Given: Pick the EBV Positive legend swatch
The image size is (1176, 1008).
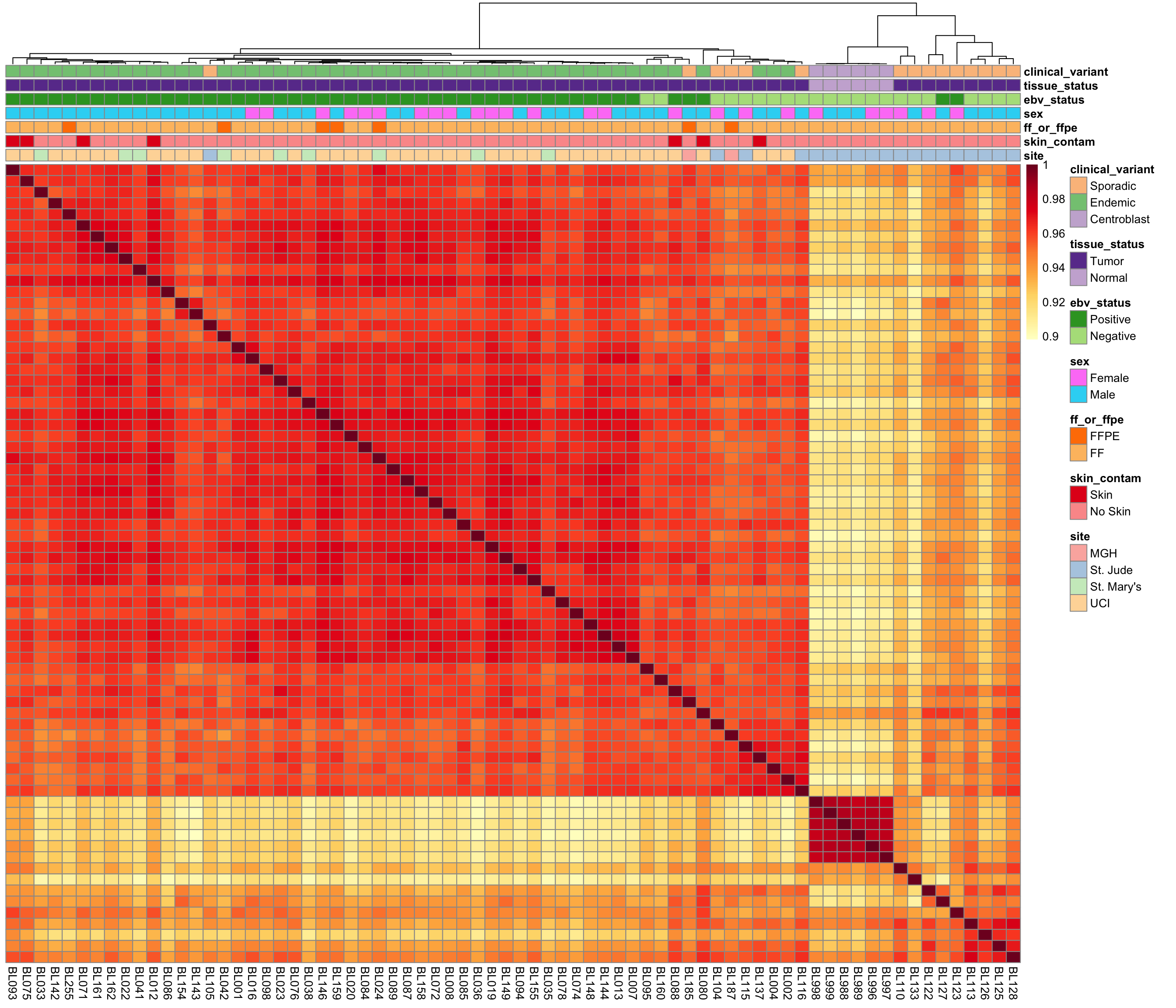Looking at the screenshot, I should pos(1078,319).
